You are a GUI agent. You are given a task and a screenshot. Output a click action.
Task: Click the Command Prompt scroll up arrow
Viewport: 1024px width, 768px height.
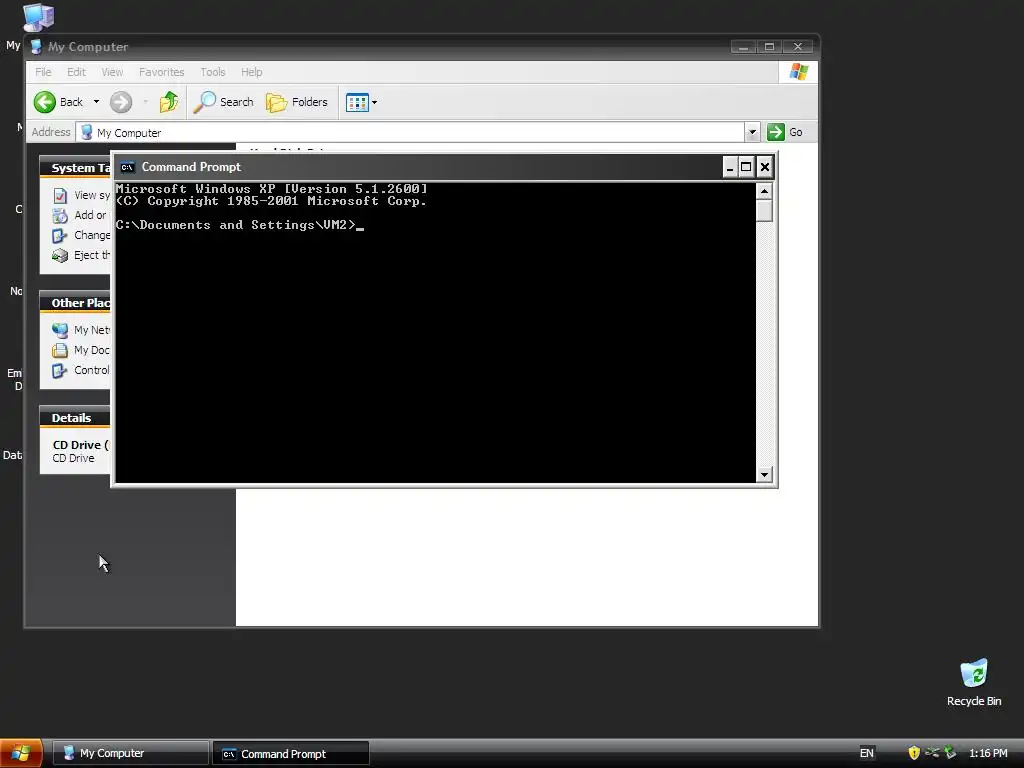pyautogui.click(x=764, y=191)
